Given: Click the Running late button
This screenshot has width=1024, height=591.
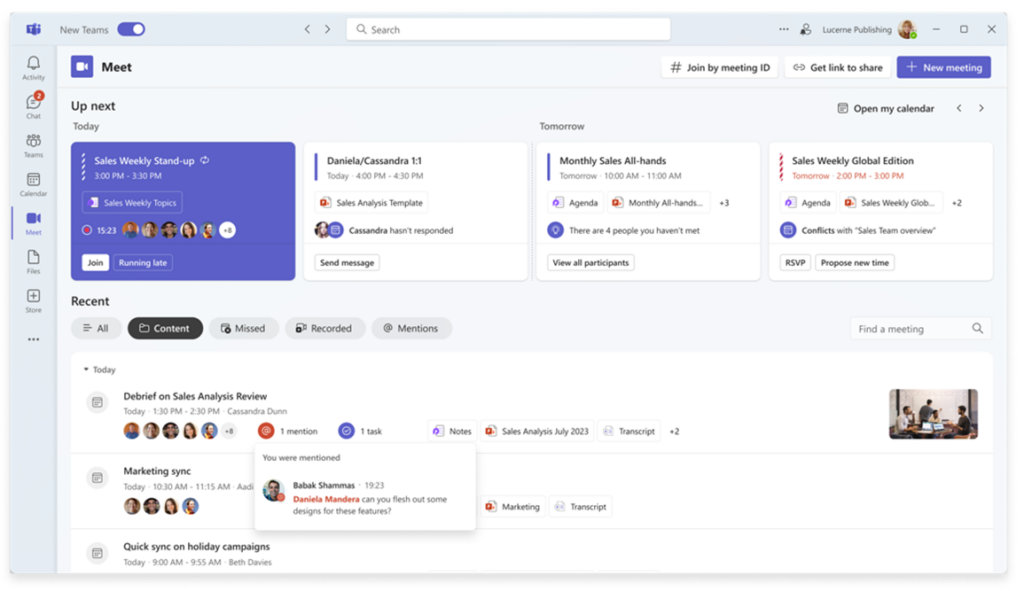Looking at the screenshot, I should coord(142,263).
